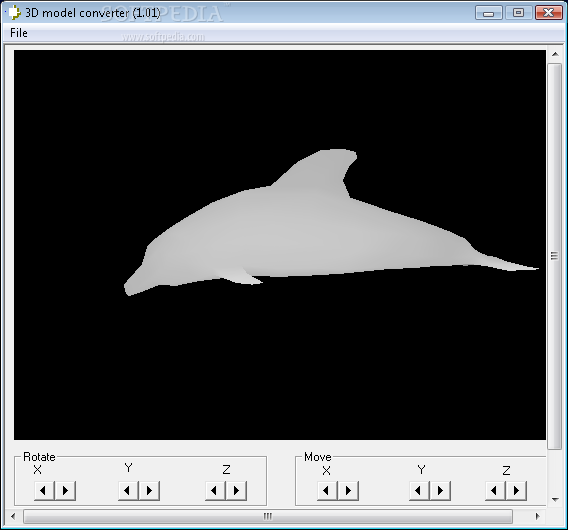Click right arrow under Move Y

(440, 491)
